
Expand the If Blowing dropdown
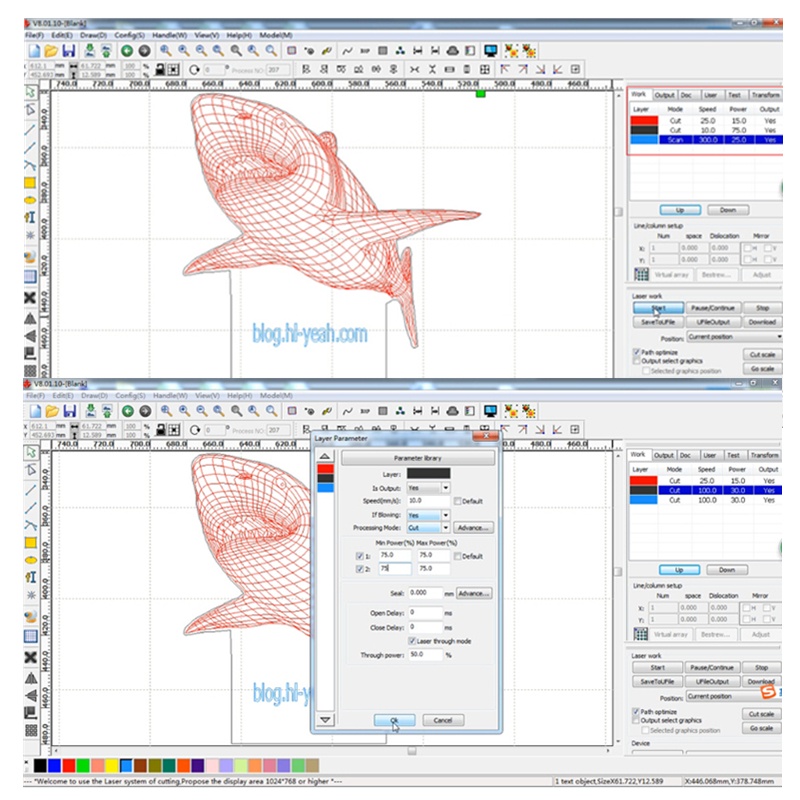point(445,514)
